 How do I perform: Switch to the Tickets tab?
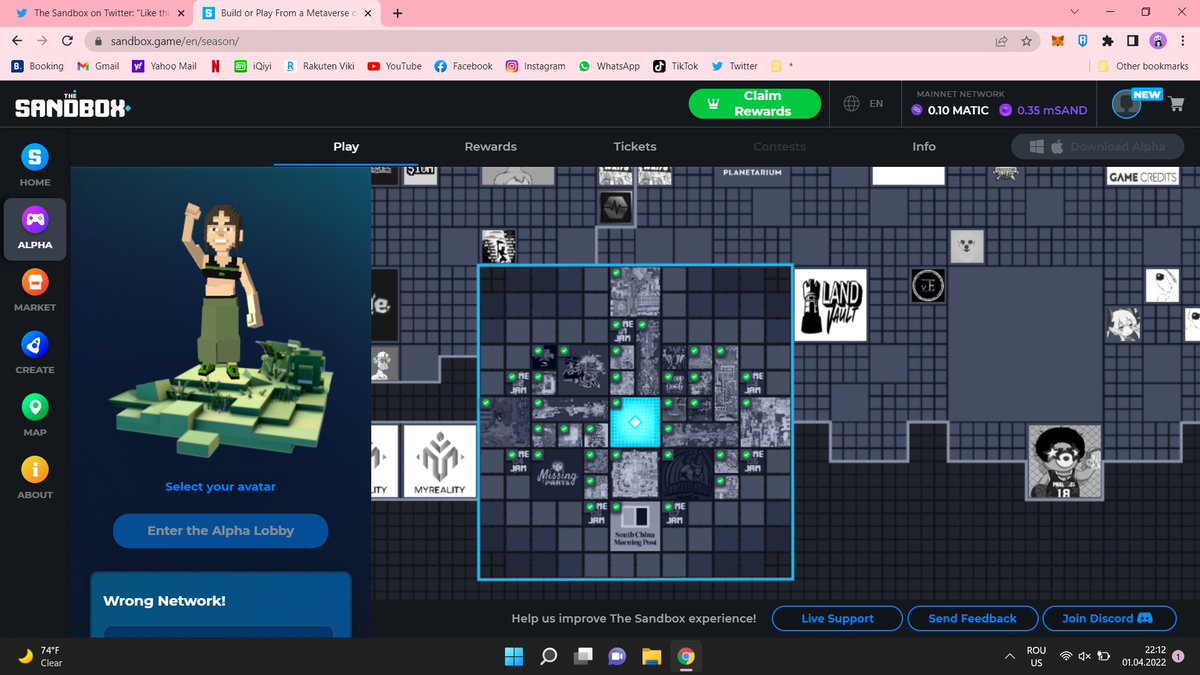[x=635, y=146]
